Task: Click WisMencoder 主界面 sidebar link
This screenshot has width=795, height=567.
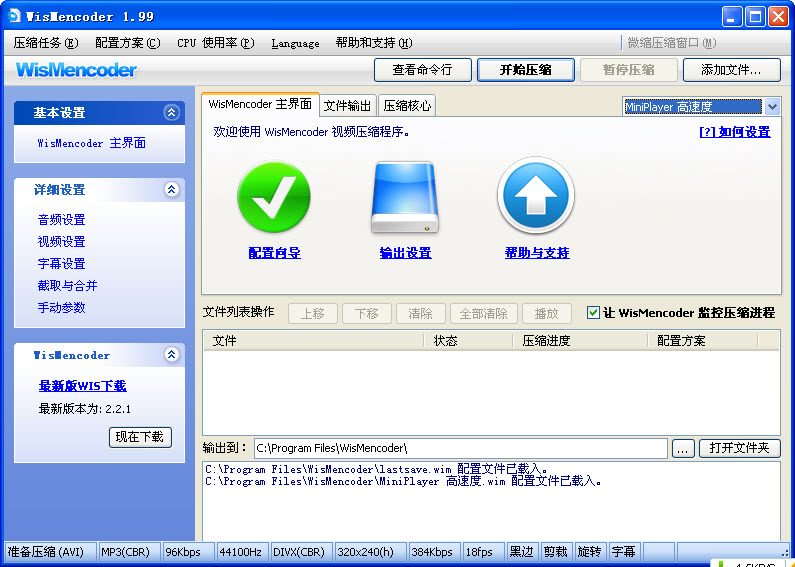Action: (x=92, y=143)
